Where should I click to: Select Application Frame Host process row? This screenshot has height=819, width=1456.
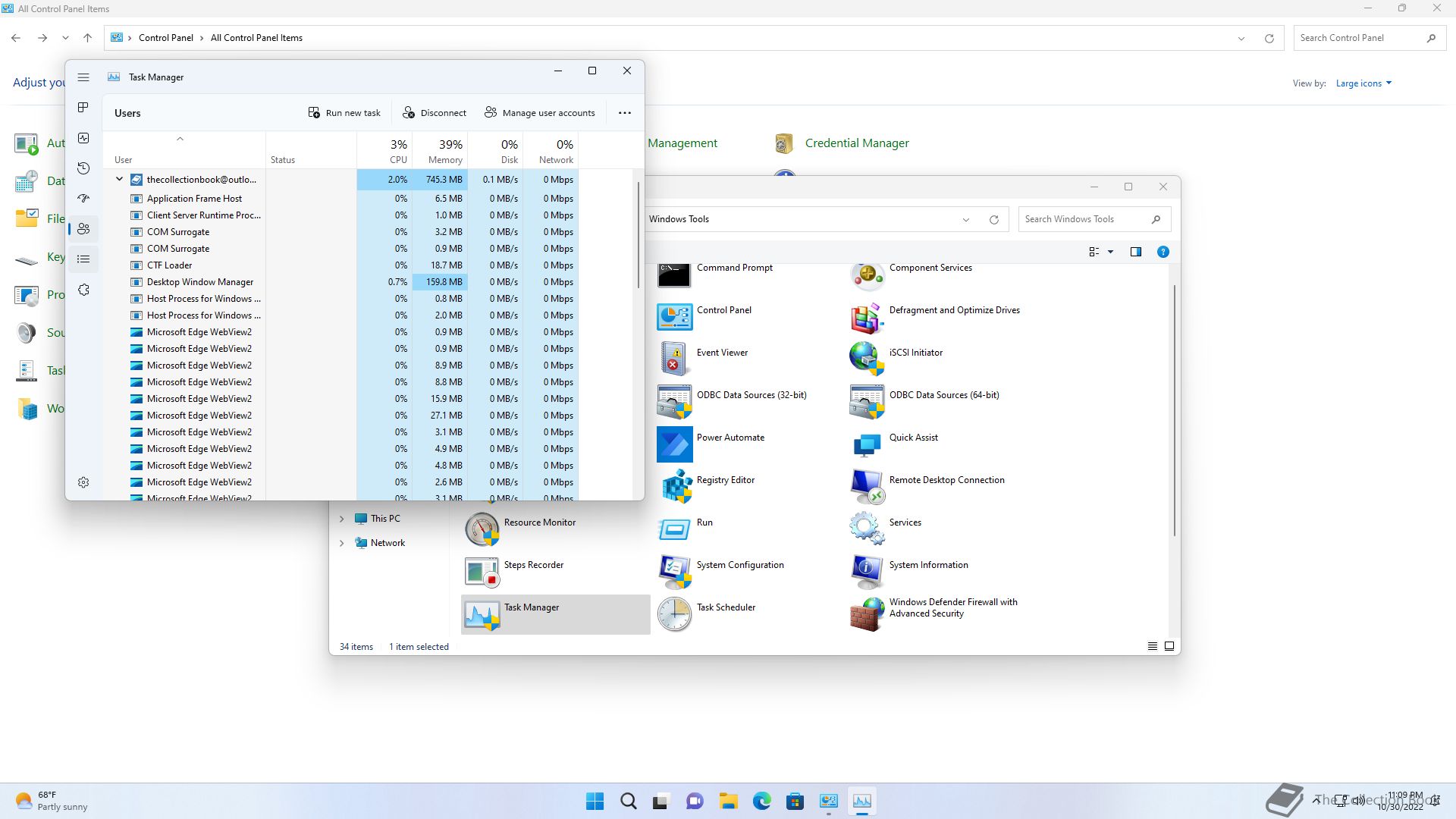[341, 199]
